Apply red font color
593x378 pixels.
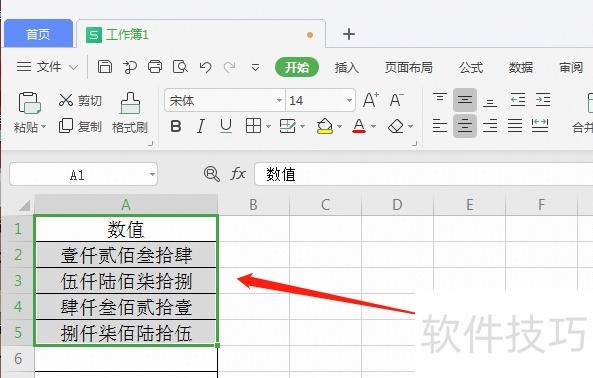(359, 126)
